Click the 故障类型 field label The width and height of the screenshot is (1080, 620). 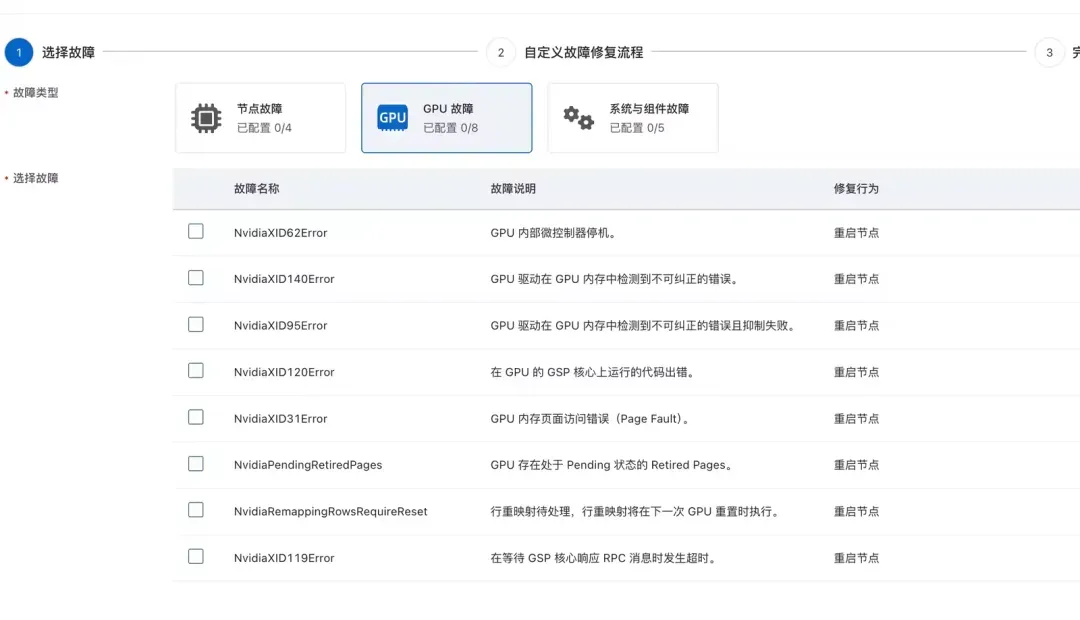(36, 92)
